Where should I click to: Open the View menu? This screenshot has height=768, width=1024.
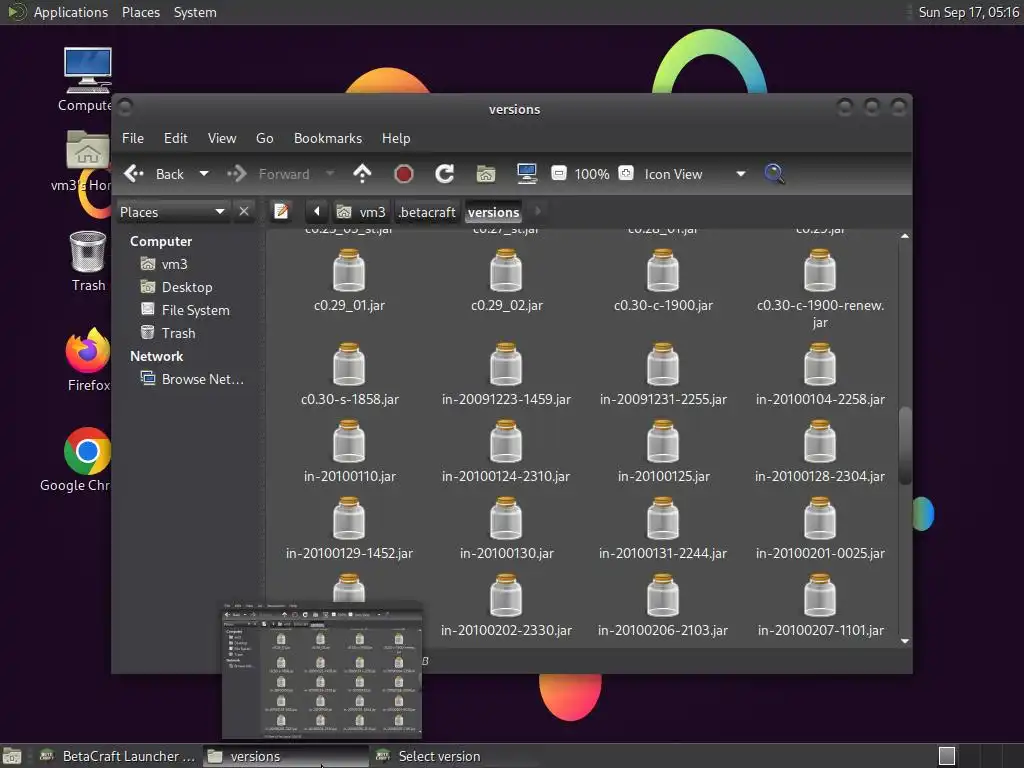(222, 138)
